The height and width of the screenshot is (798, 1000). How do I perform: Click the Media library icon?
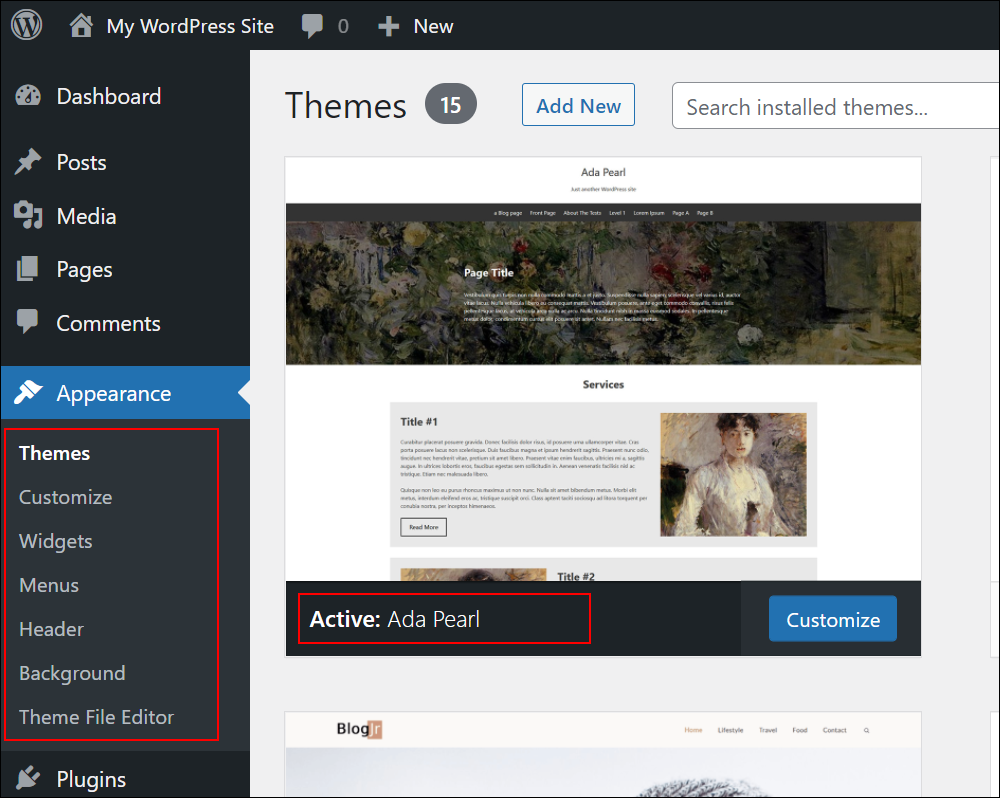pos(28,216)
